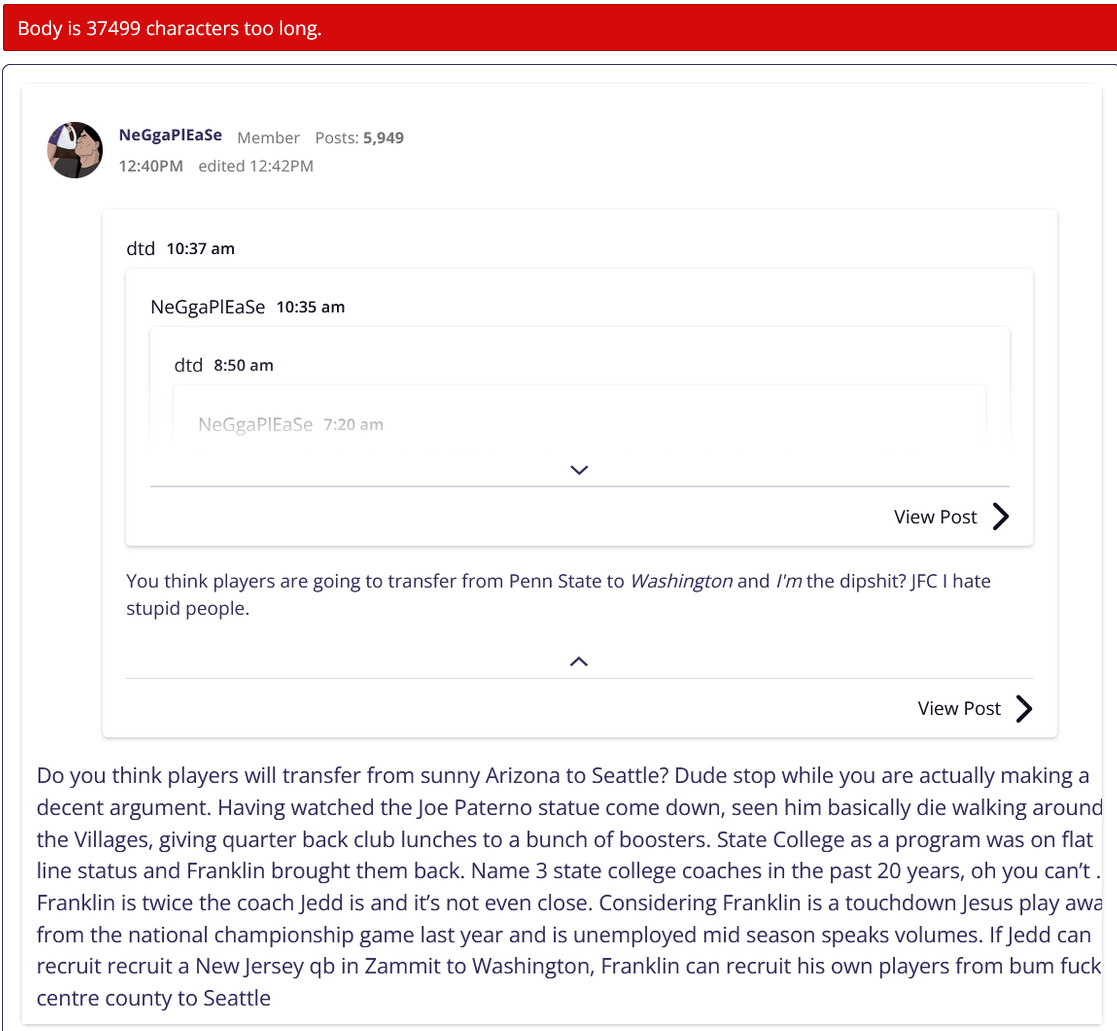Screen dimensions: 1117x1031
Task: Click the arrow icon beside the inner View Post
Action: [x=1000, y=517]
